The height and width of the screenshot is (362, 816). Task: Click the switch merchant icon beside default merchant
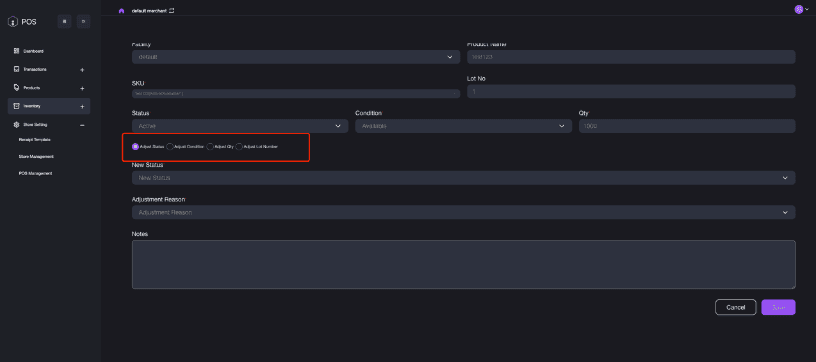tap(171, 10)
